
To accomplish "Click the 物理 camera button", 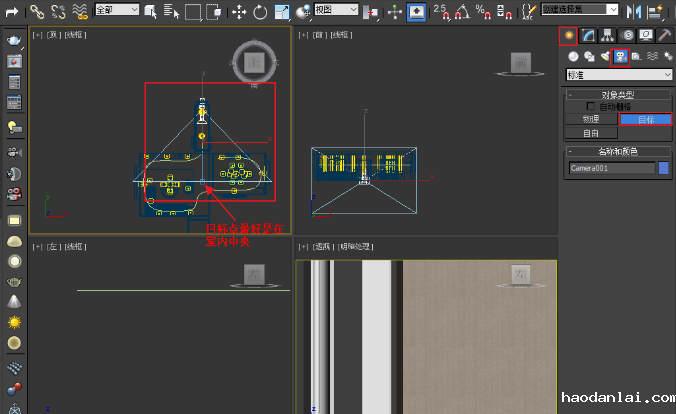I will 591,119.
